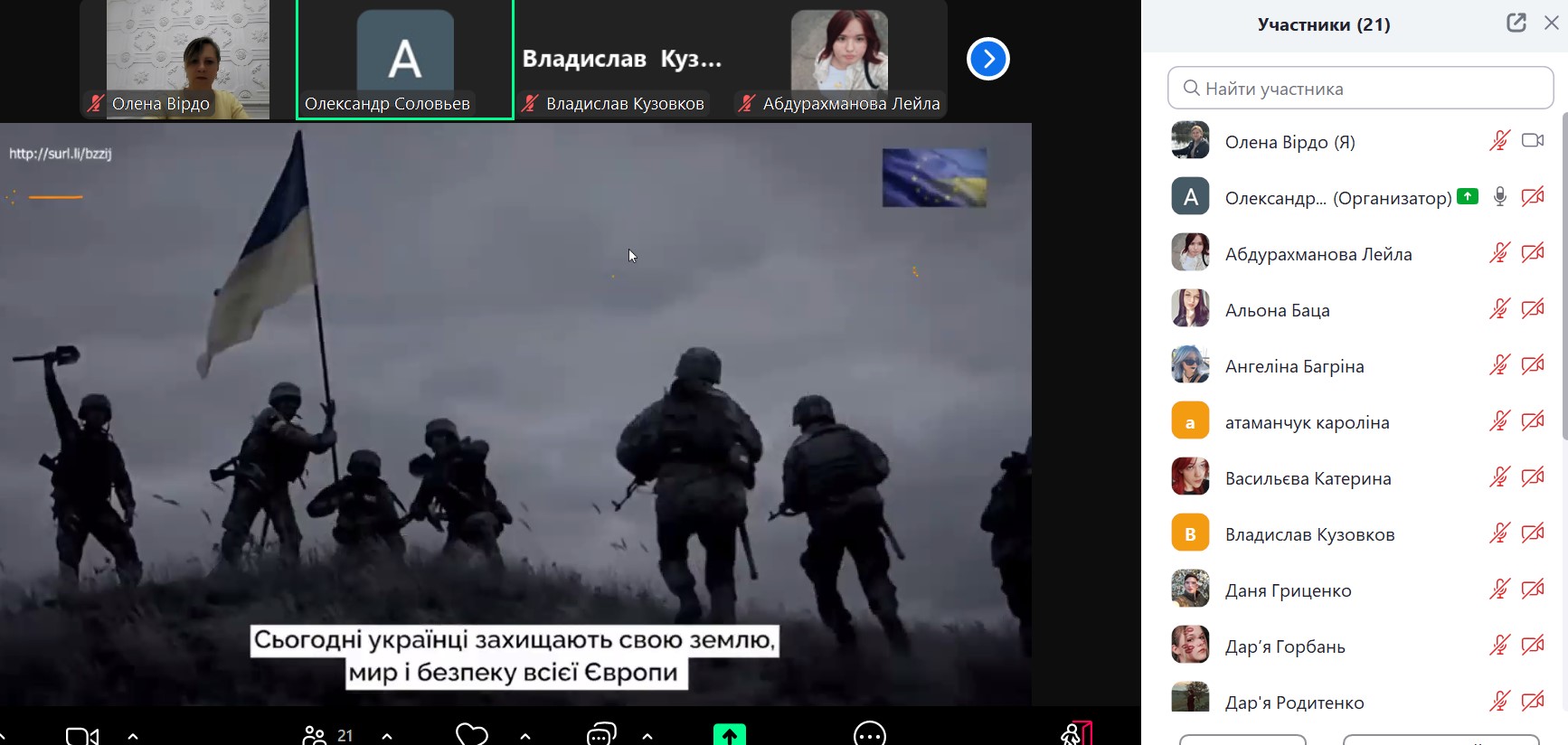Toggle Абдурахманова Лейла camera in list

[x=1533, y=252]
